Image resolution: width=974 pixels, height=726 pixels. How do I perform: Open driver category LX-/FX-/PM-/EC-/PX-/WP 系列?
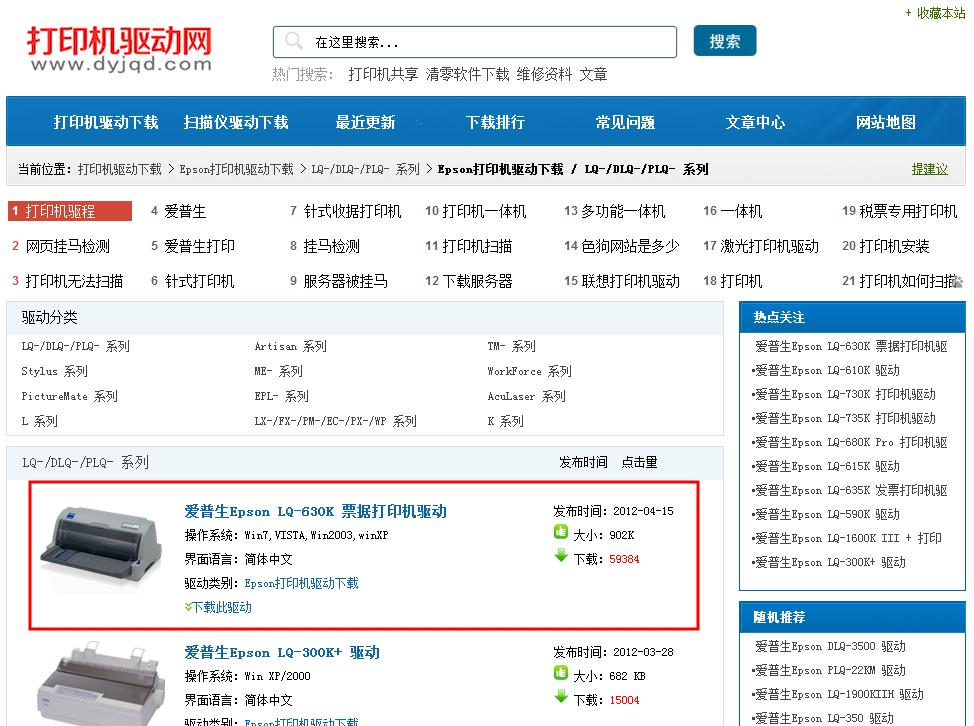click(335, 421)
